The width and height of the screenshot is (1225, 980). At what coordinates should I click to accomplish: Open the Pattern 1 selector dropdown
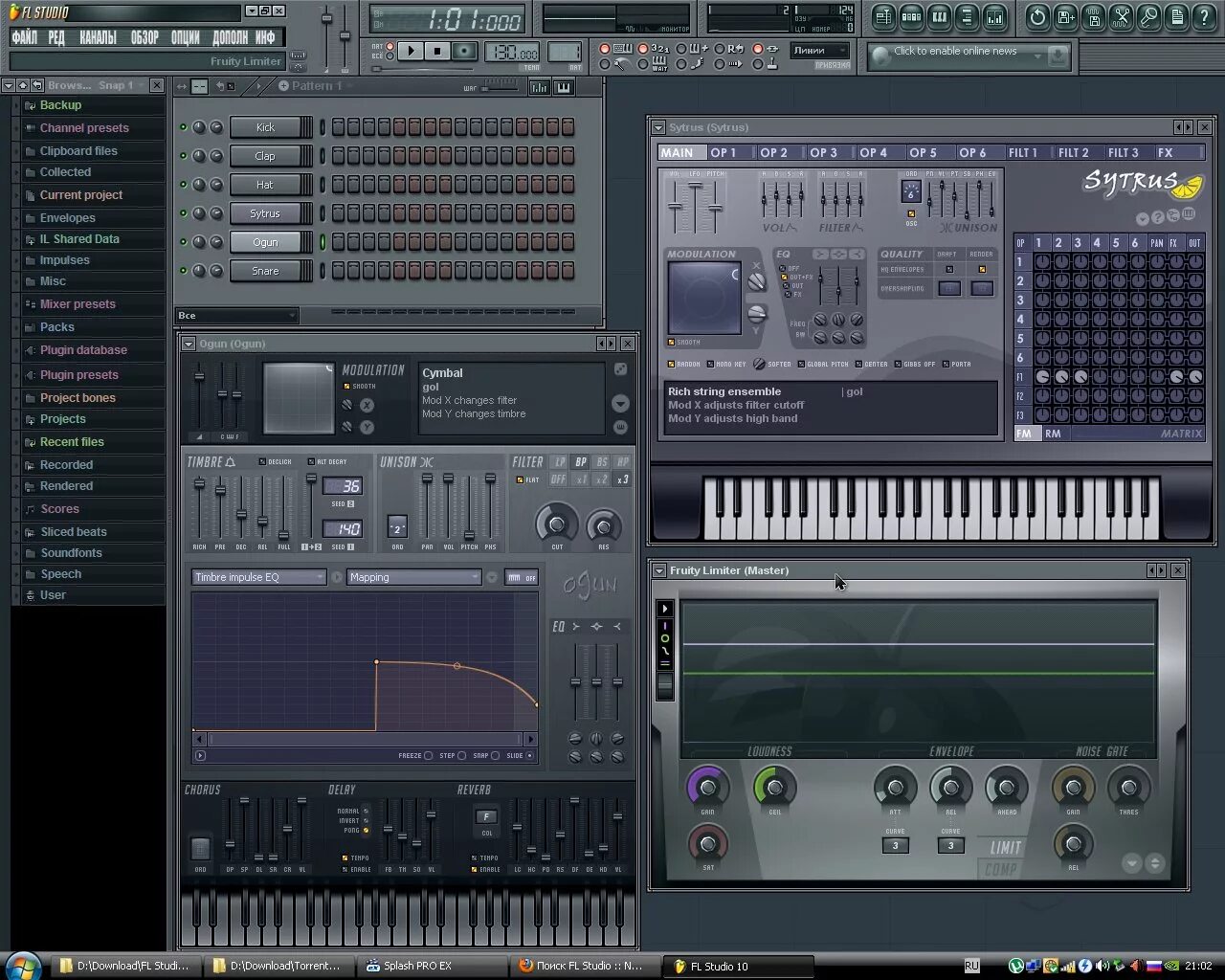[x=315, y=85]
